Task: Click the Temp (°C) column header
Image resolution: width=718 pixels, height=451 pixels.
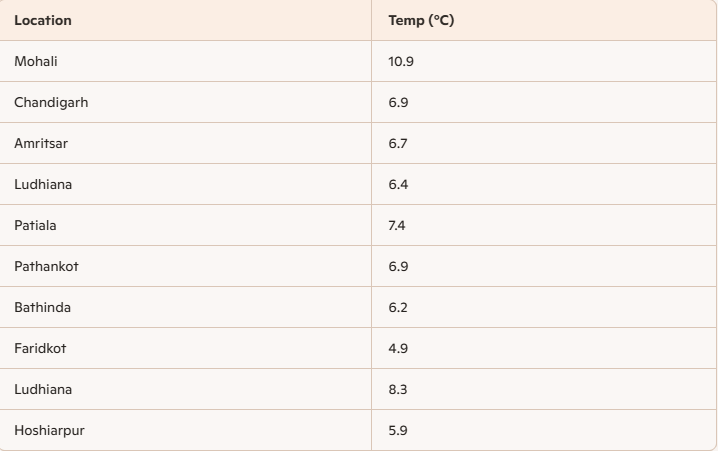Action: (x=544, y=20)
